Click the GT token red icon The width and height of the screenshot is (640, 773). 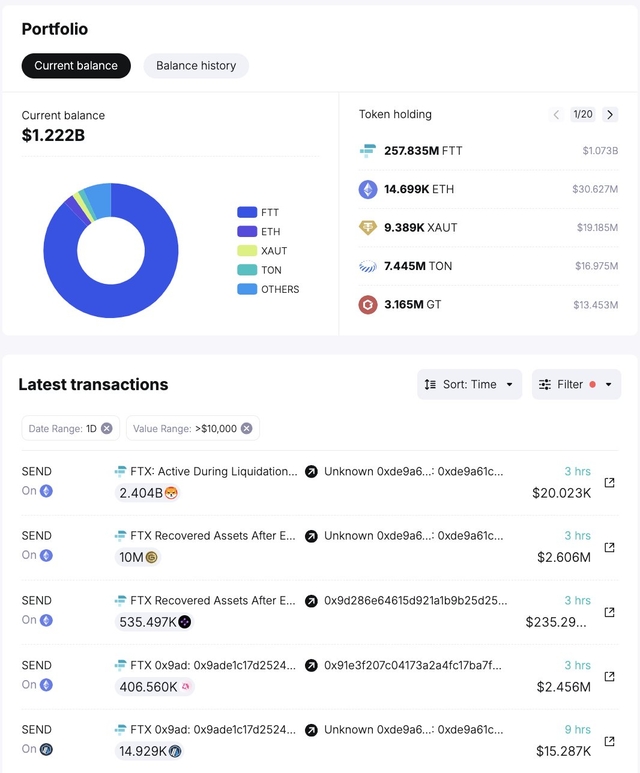tap(368, 305)
